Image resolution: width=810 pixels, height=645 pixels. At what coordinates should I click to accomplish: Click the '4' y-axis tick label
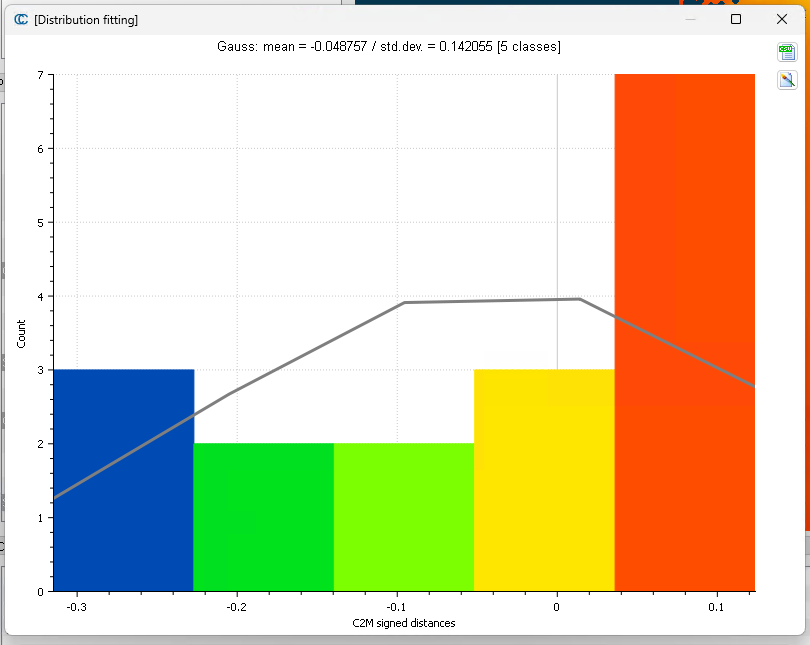(40, 297)
